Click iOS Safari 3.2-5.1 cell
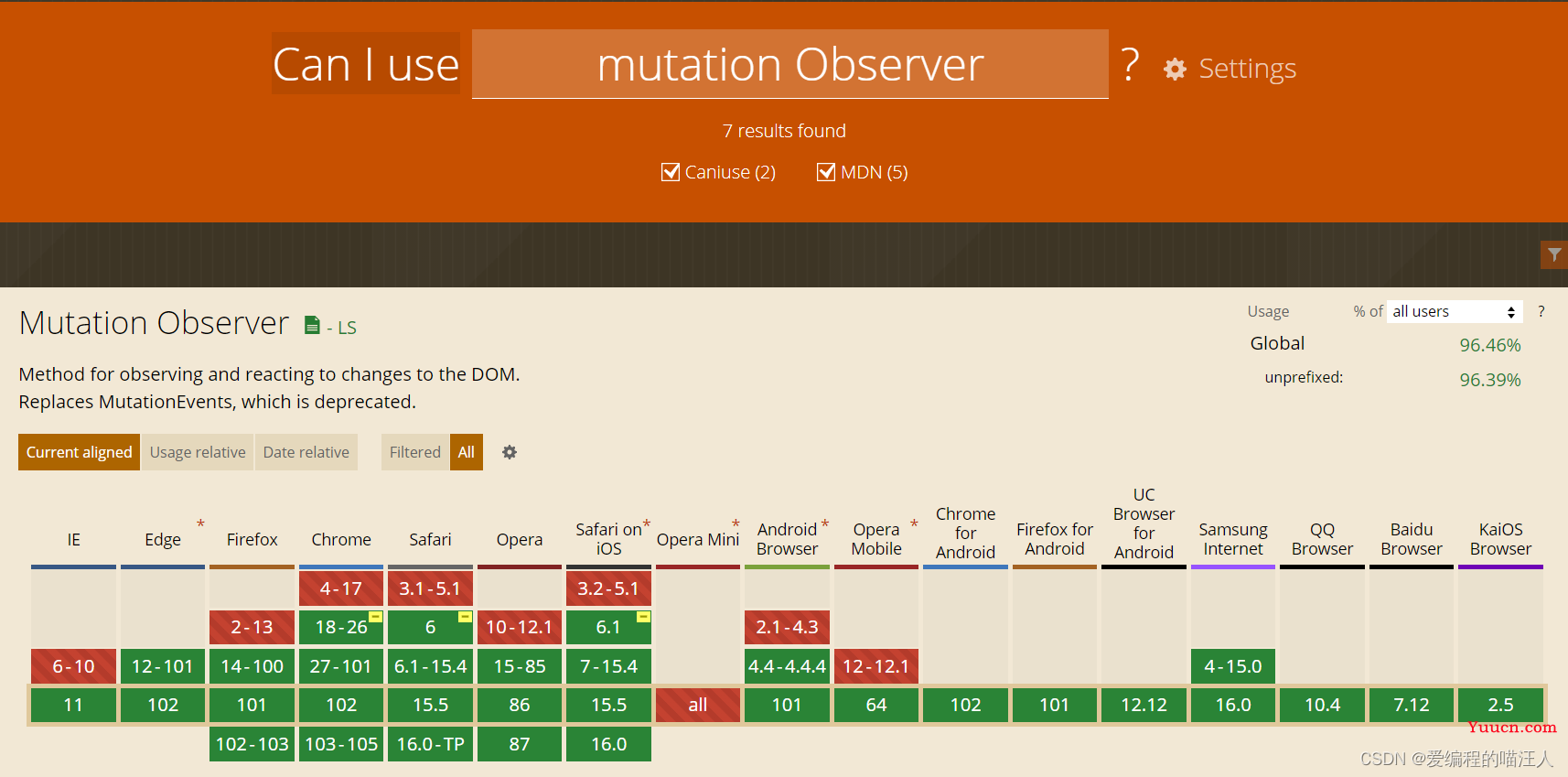Image resolution: width=1568 pixels, height=777 pixels. [x=608, y=588]
